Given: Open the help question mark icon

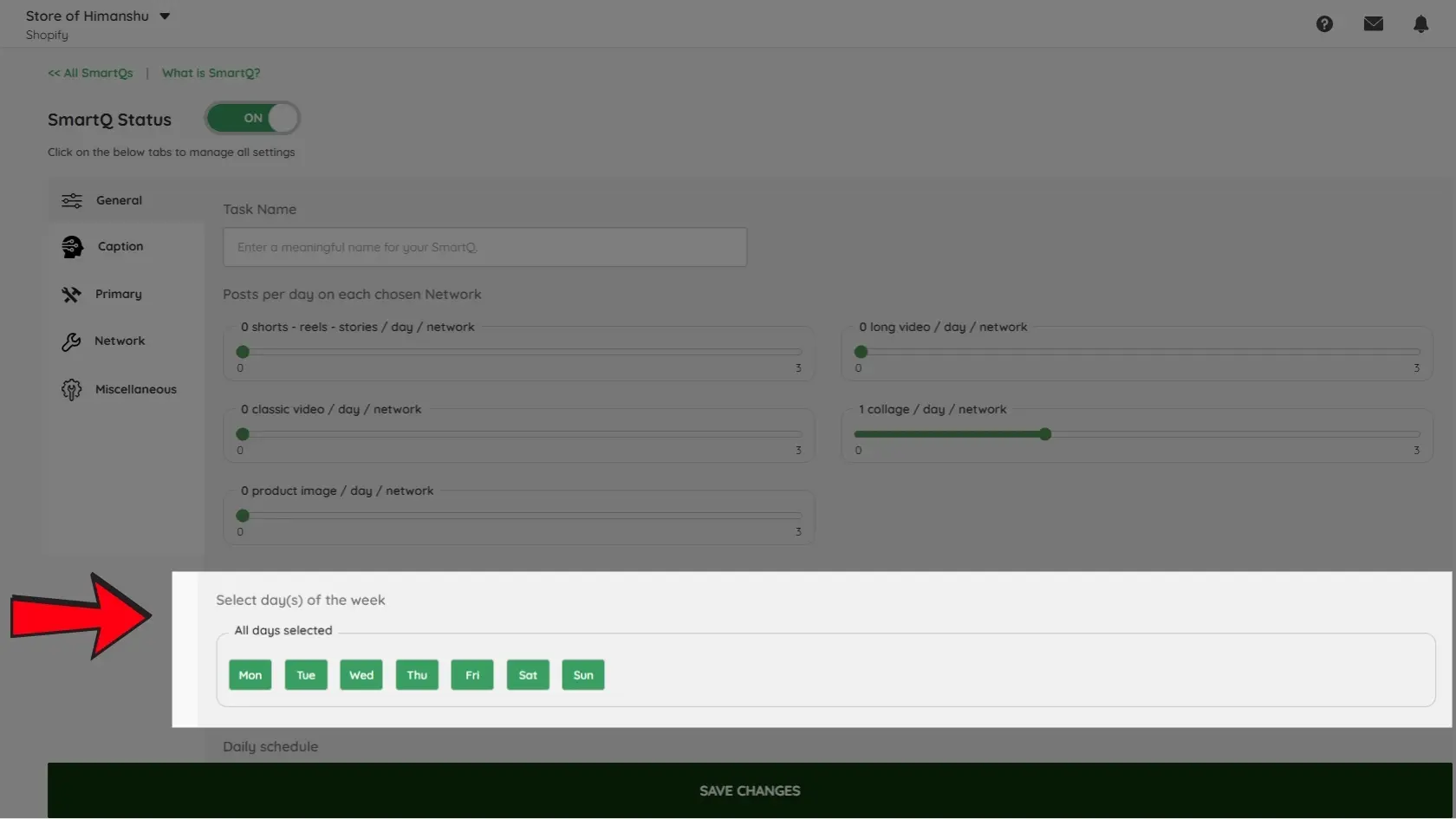Looking at the screenshot, I should pos(1324,24).
